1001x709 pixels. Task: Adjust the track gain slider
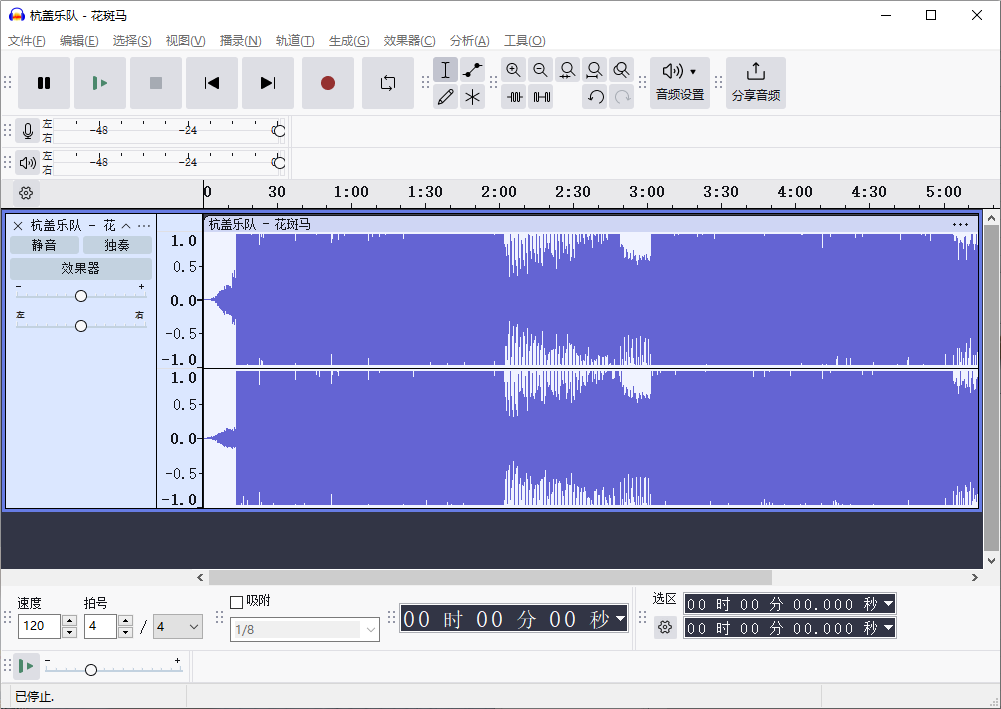pyautogui.click(x=80, y=295)
